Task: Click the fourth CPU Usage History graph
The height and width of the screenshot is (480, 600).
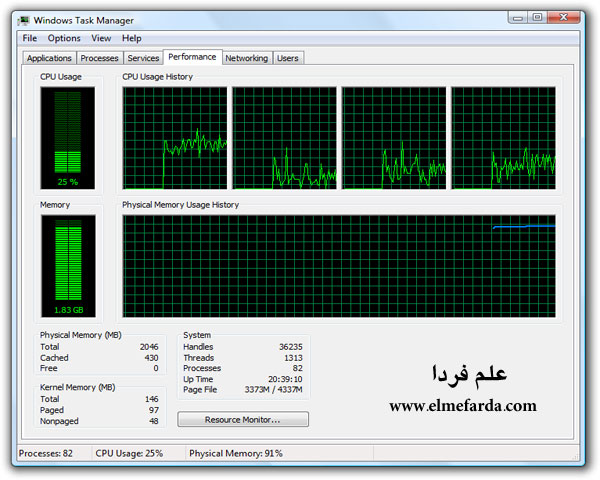Action: point(503,138)
